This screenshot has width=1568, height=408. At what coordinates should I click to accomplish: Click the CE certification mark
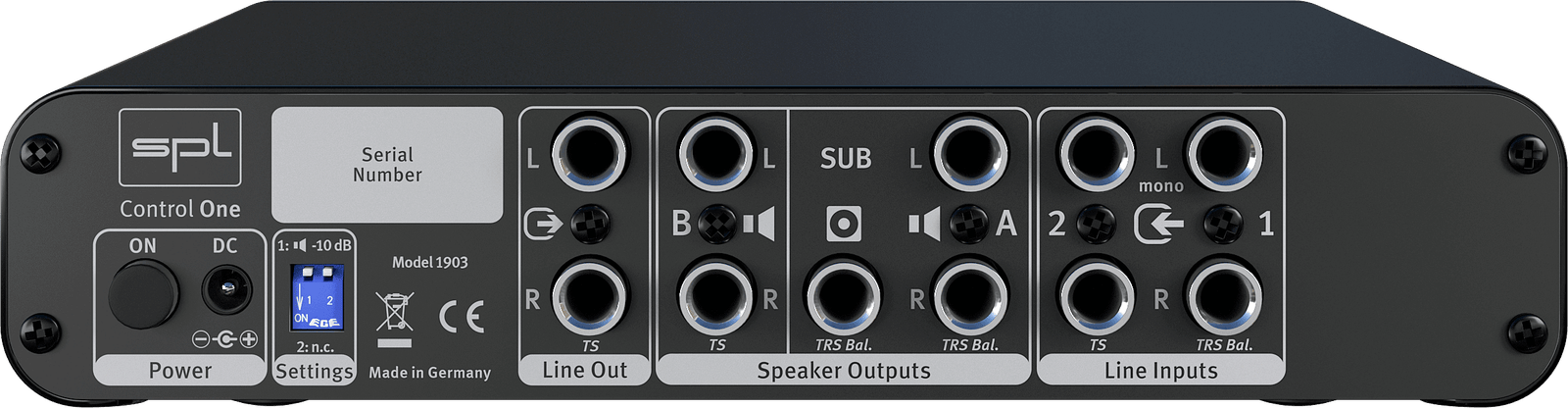coord(461,316)
